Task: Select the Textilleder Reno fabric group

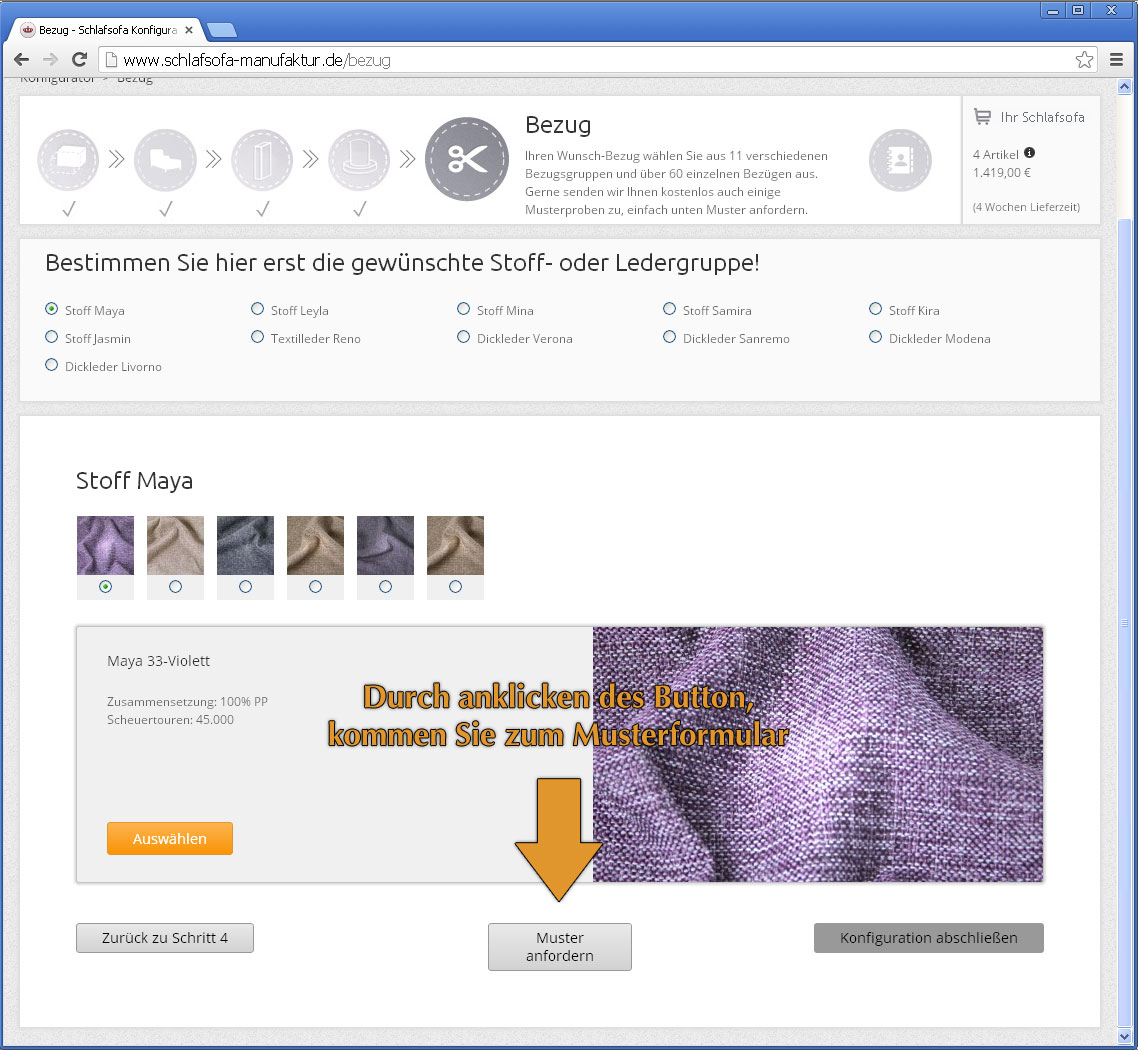Action: click(258, 338)
